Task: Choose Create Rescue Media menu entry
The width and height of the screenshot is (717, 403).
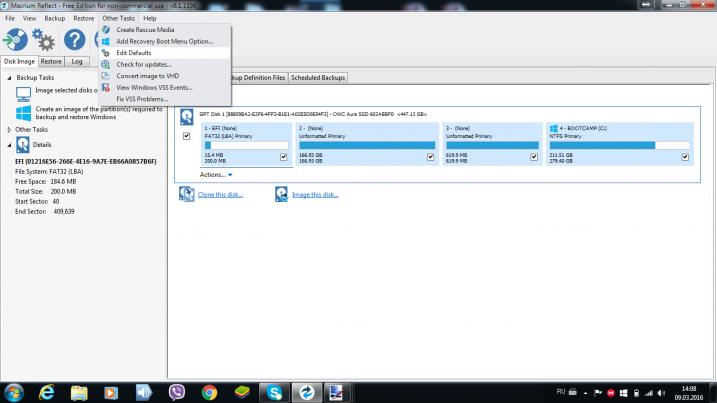Action: click(x=165, y=30)
